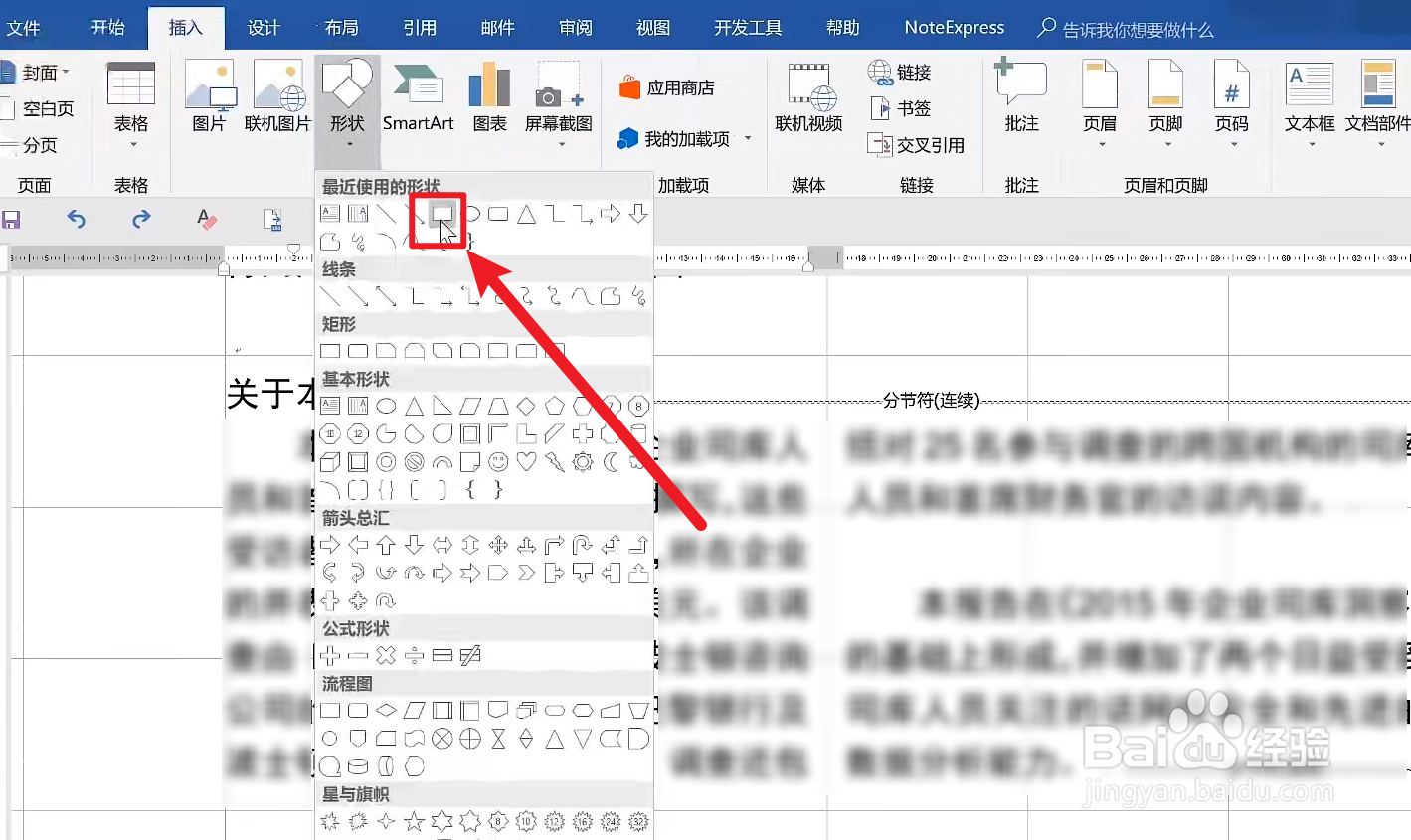Select the sun shape in basic shapes

pyautogui.click(x=583, y=461)
